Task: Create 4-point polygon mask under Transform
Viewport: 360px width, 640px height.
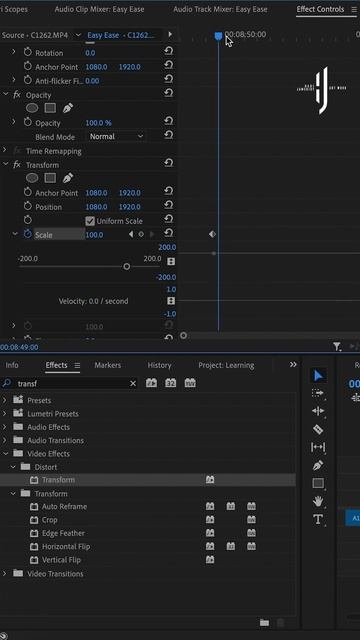Action: tap(50, 178)
